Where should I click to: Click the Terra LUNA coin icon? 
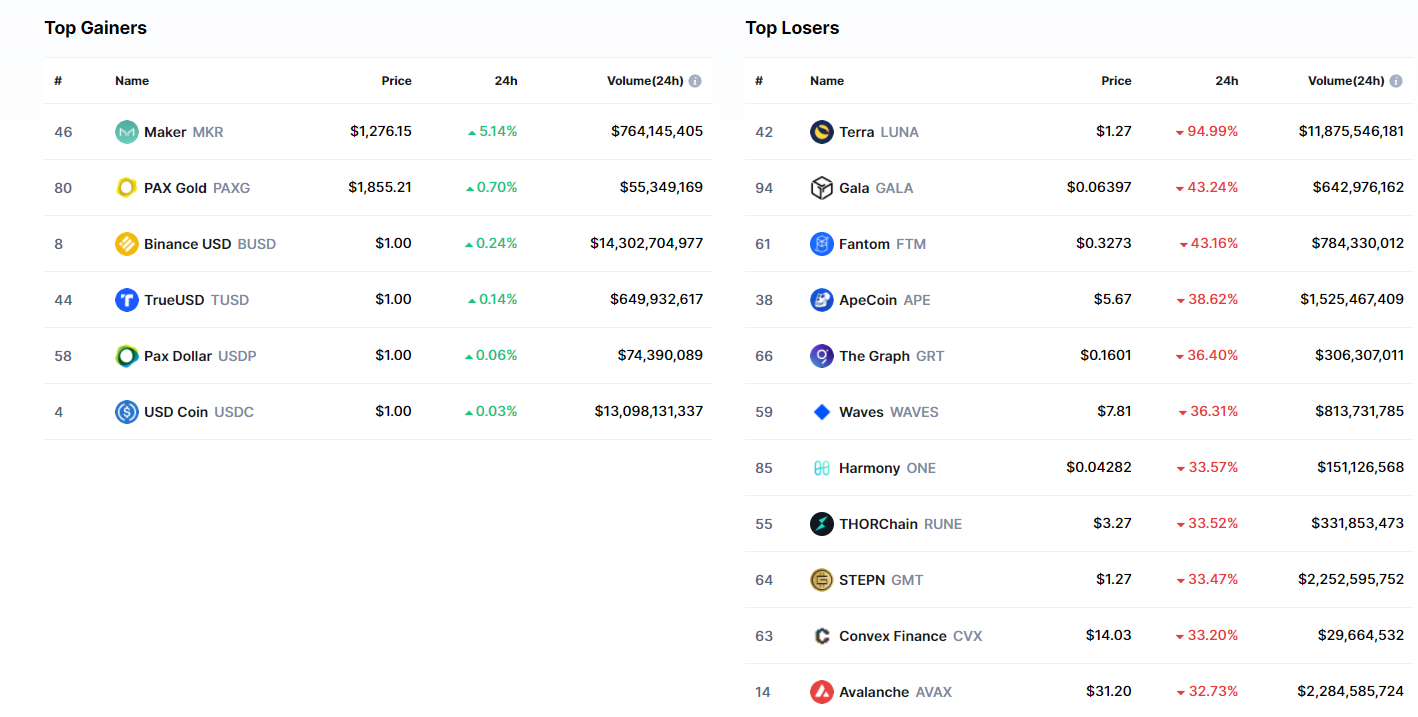pyautogui.click(x=821, y=132)
